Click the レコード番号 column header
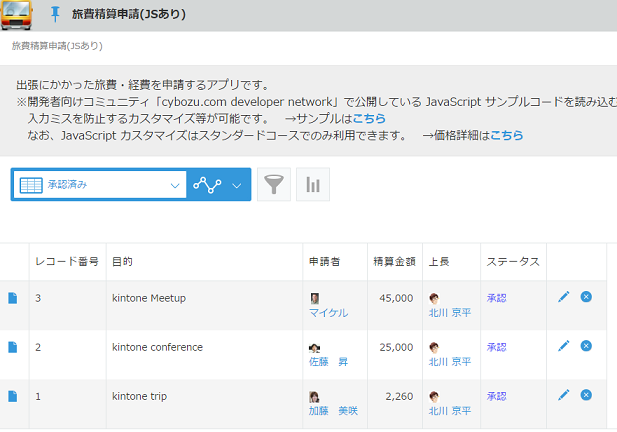The image size is (617, 432). pos(67,262)
